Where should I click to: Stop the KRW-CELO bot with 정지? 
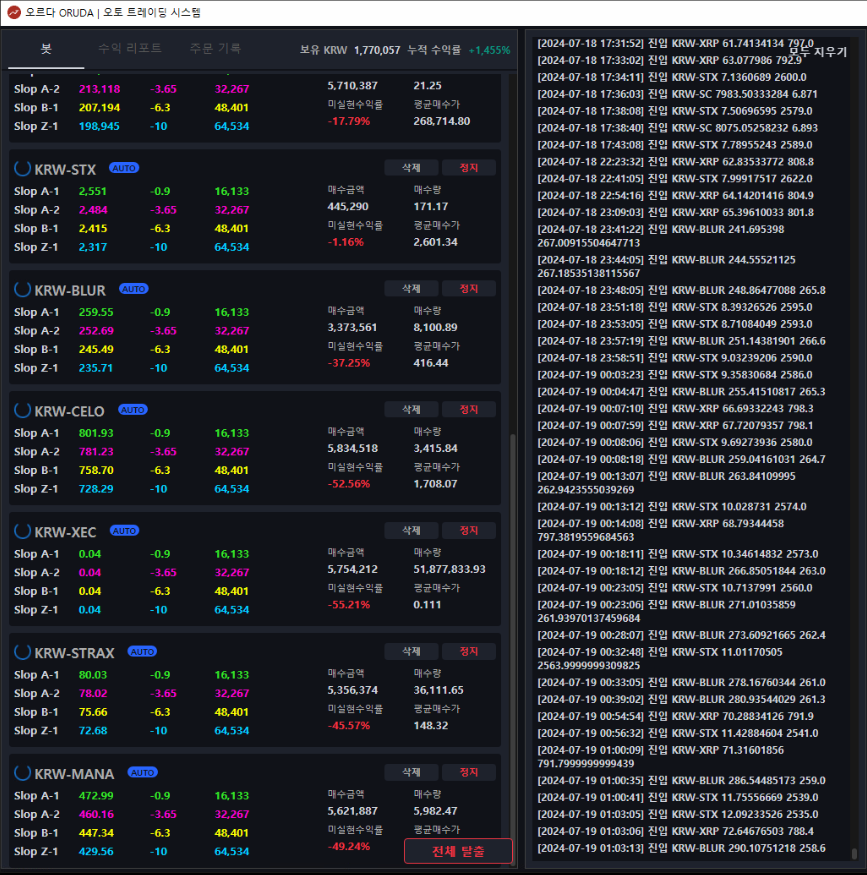point(469,410)
